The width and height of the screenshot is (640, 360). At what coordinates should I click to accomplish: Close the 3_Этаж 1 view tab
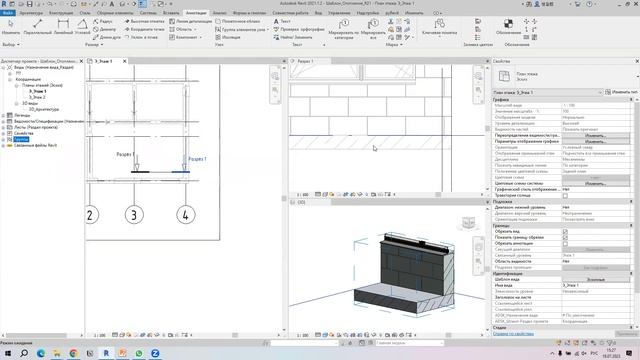124,61
